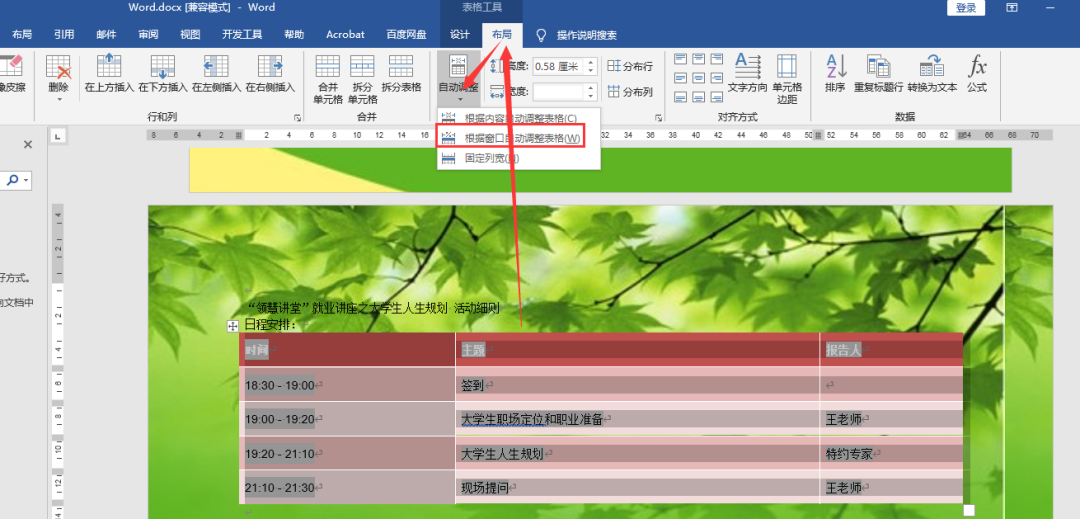Convert table to text (转换为文本)
The width and height of the screenshot is (1080, 519).
tap(932, 74)
